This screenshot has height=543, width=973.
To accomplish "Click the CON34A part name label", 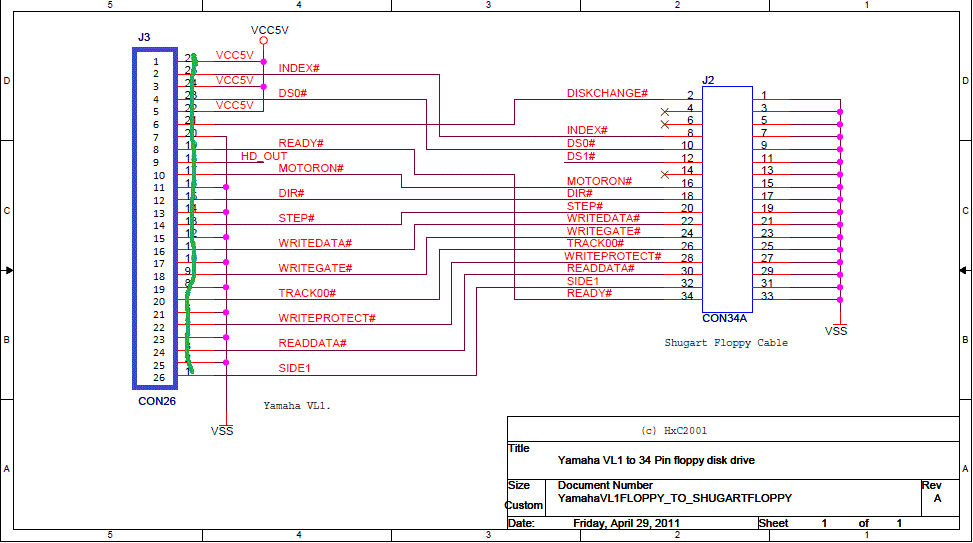I will pos(724,318).
